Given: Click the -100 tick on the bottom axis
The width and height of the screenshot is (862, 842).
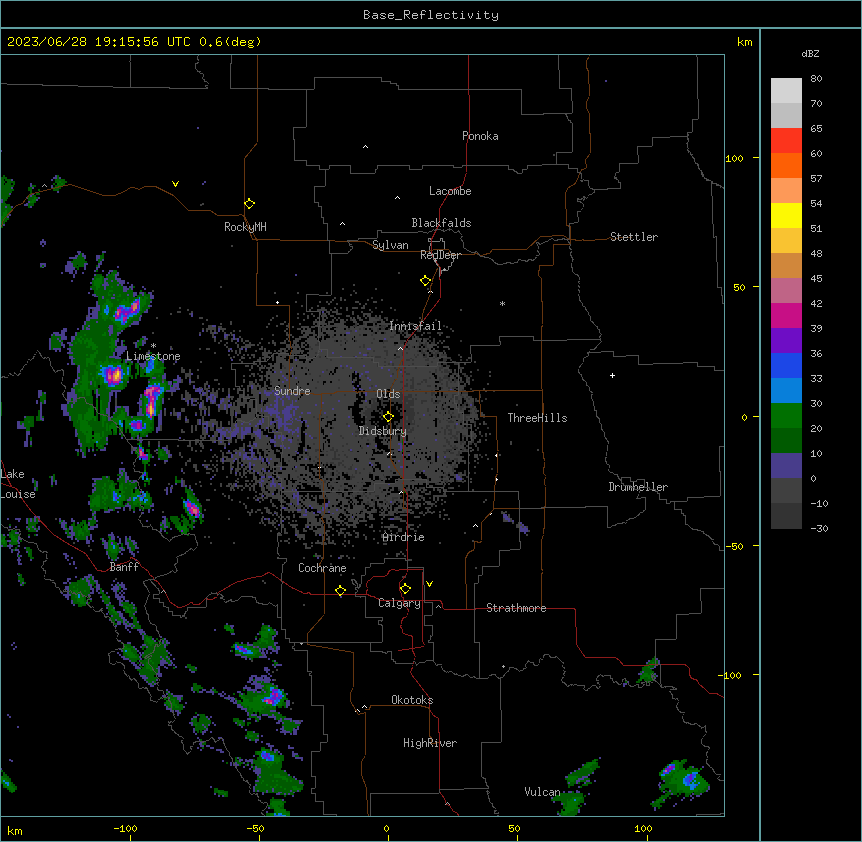Looking at the screenshot, I should pos(125,828).
